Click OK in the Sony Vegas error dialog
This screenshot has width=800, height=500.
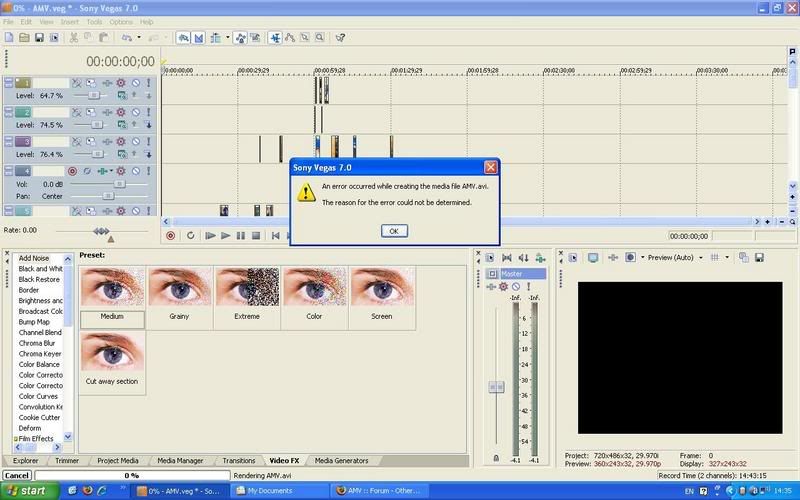coord(394,231)
